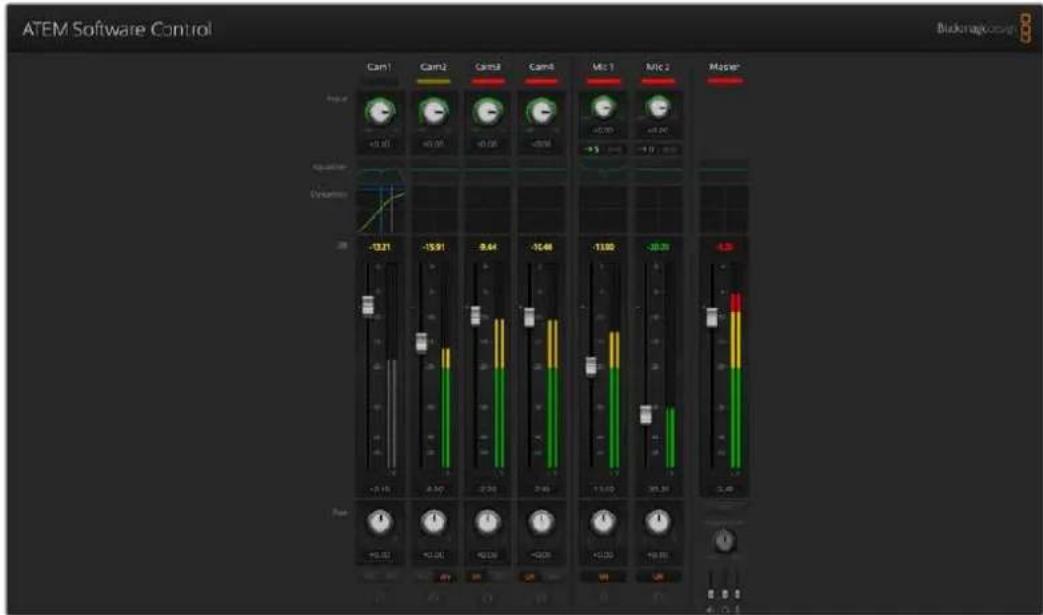The width and height of the screenshot is (1043, 615).
Task: Click the Mic 1 pan knob
Action: coord(603,522)
